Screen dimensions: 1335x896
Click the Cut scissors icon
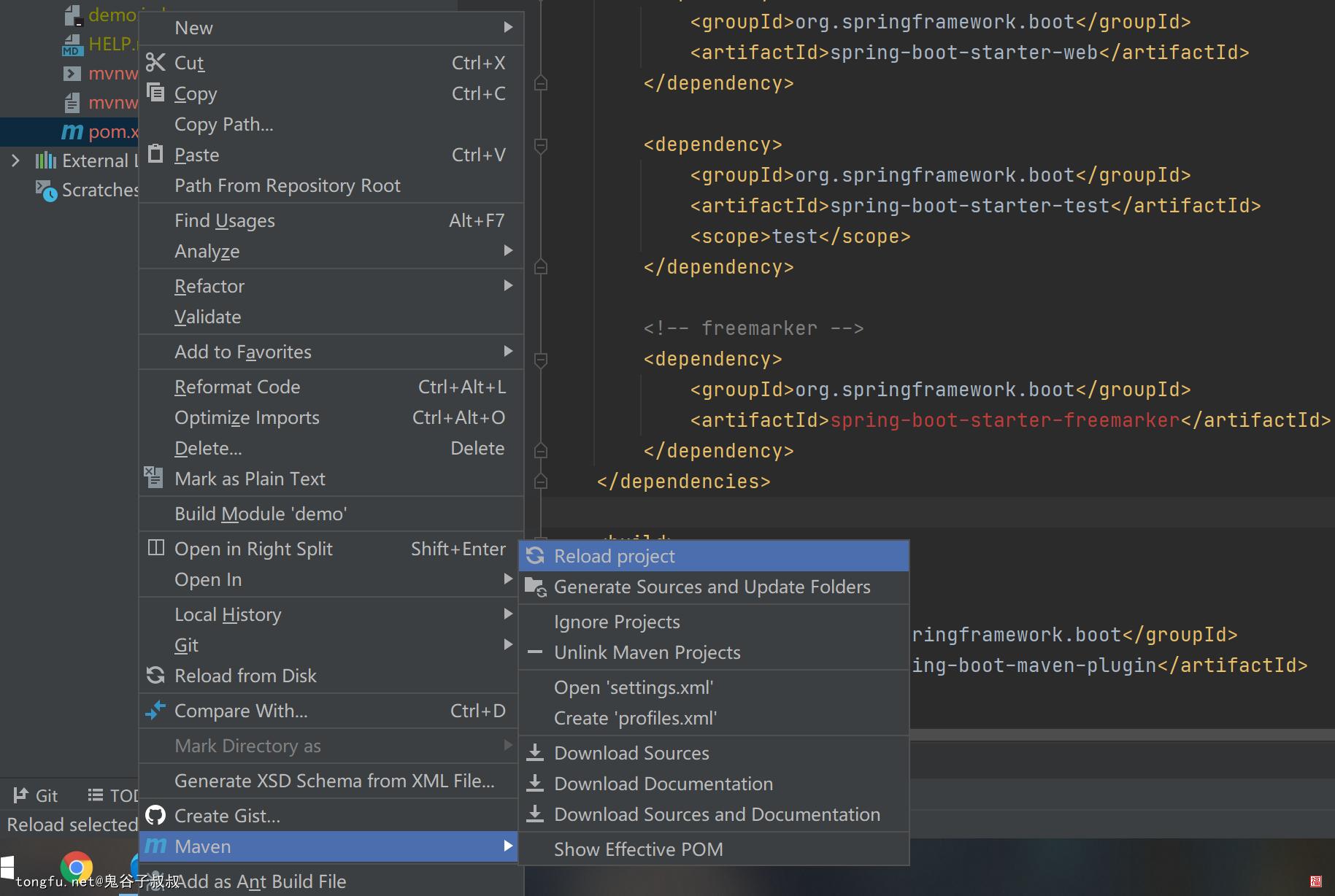[x=155, y=63]
